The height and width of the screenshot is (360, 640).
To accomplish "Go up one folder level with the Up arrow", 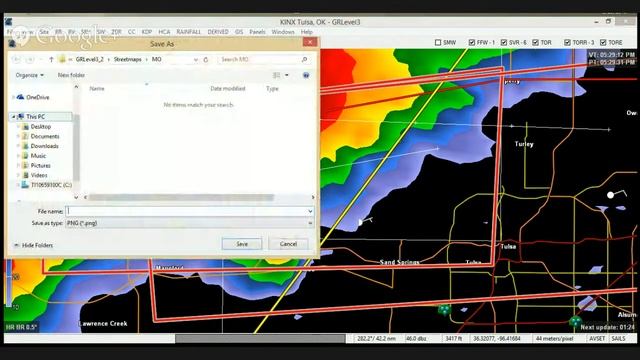I will 51,60.
